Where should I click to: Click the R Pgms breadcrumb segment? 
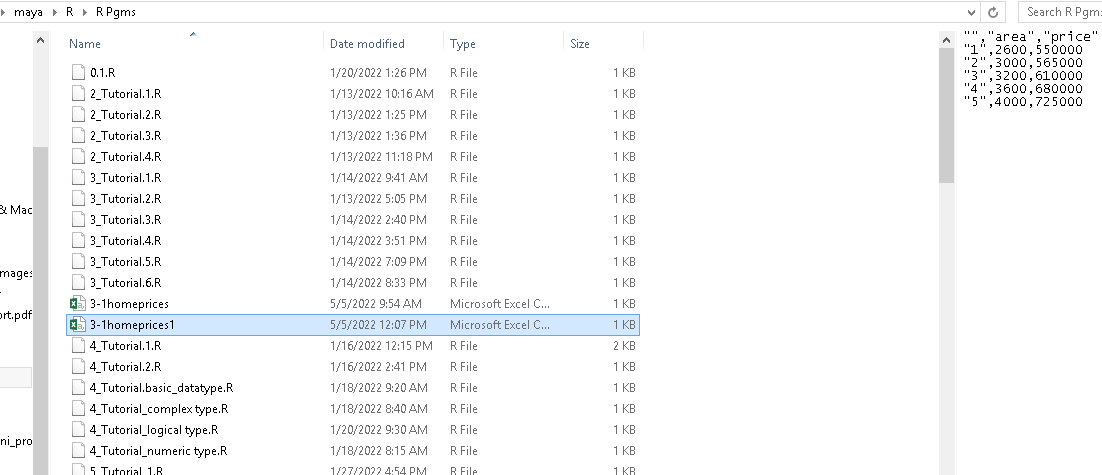pyautogui.click(x=116, y=12)
